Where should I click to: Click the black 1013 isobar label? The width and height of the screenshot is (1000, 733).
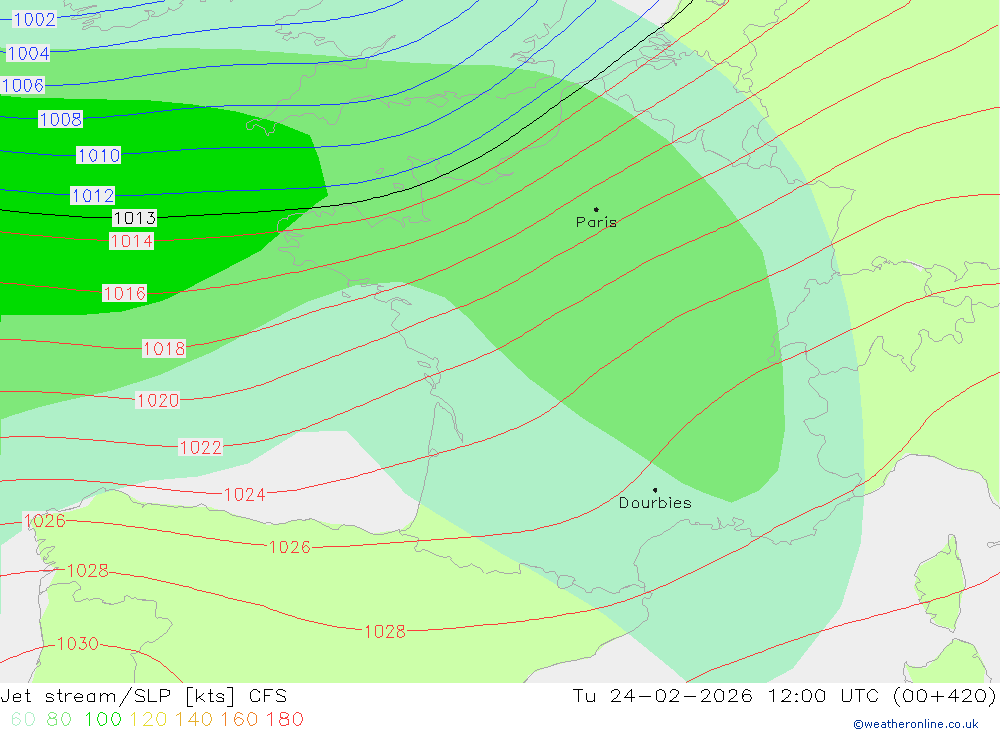(135, 218)
